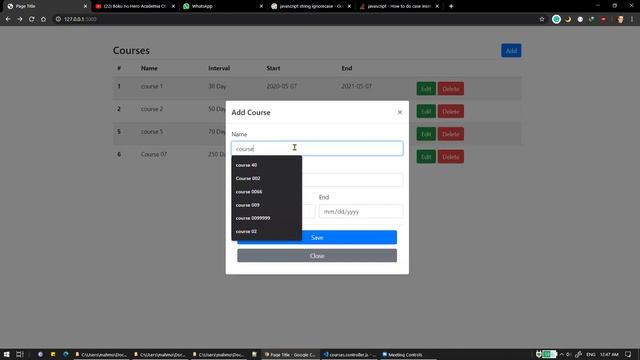Screen dimensions: 640x360
Task: Click the '2021-05-07' end date cell
Action: (x=356, y=86)
